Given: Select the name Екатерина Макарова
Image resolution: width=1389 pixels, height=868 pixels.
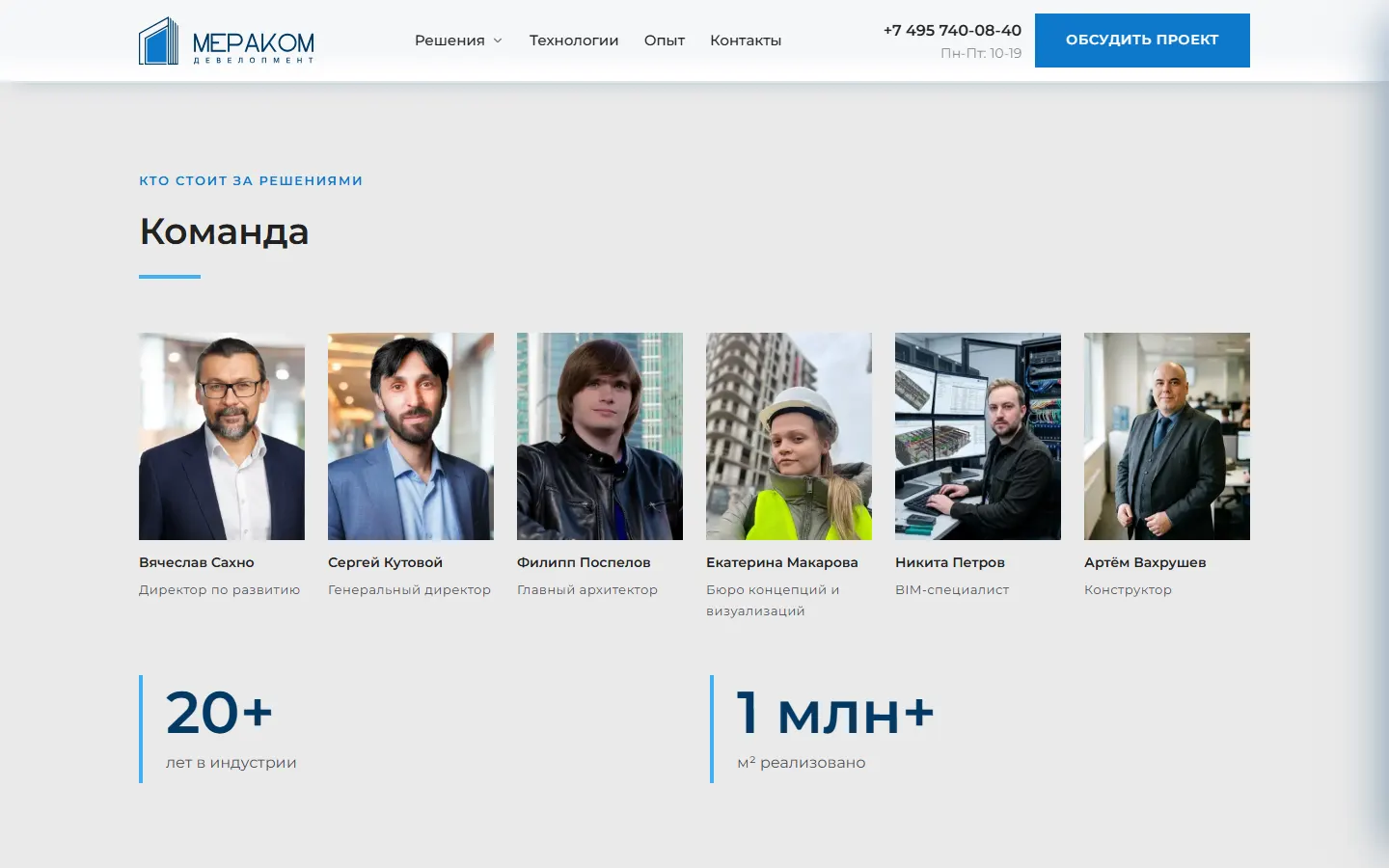Looking at the screenshot, I should tap(782, 562).
